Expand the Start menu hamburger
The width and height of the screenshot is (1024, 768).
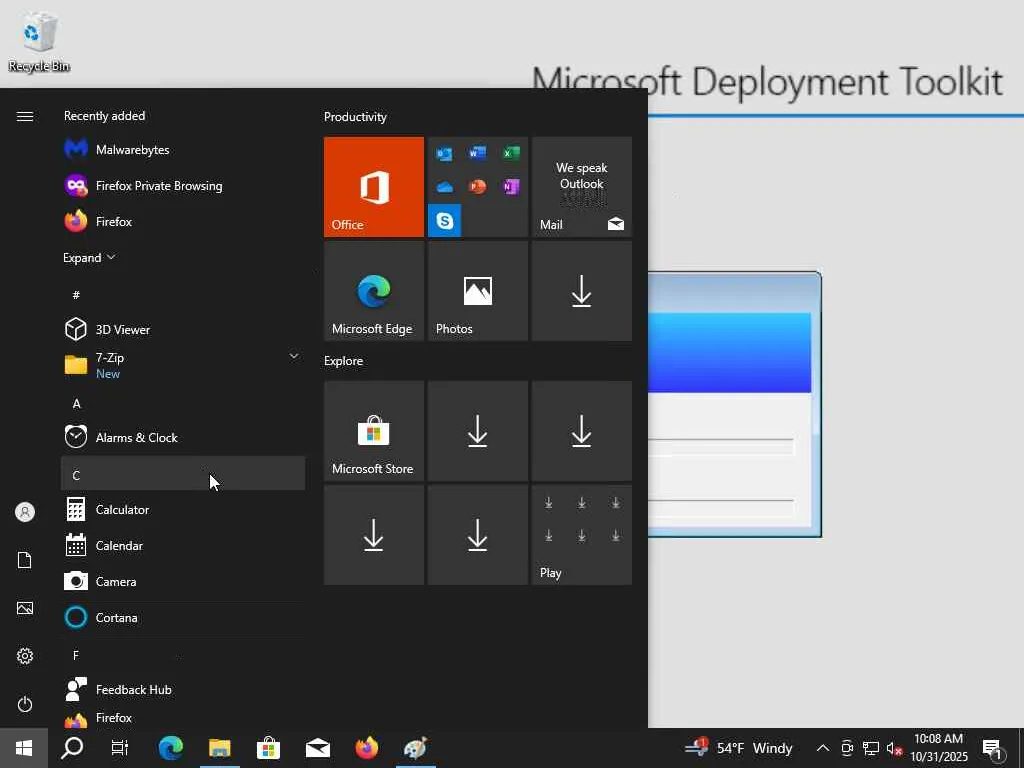pyautogui.click(x=25, y=116)
